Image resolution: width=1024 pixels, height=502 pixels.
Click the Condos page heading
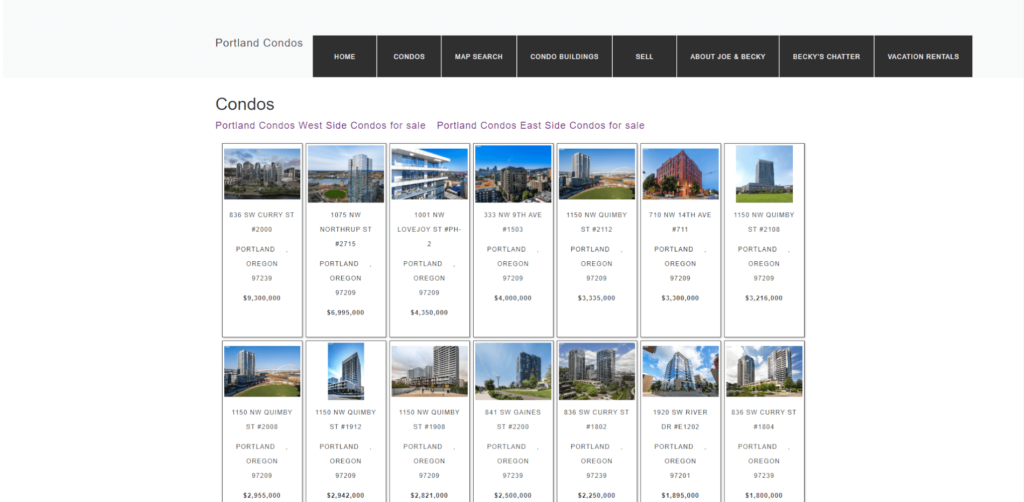point(245,104)
